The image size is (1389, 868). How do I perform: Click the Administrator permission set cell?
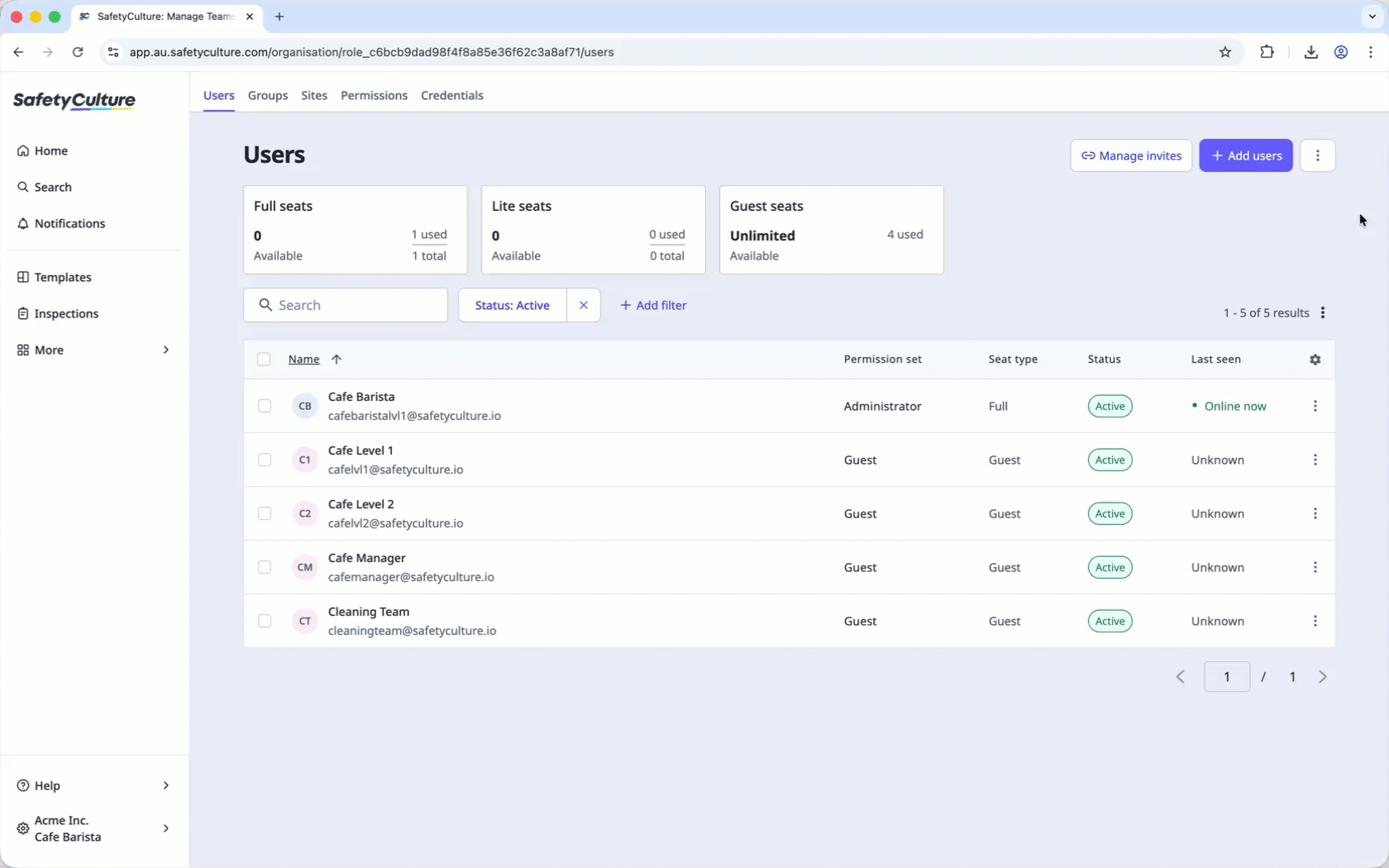coord(882,406)
